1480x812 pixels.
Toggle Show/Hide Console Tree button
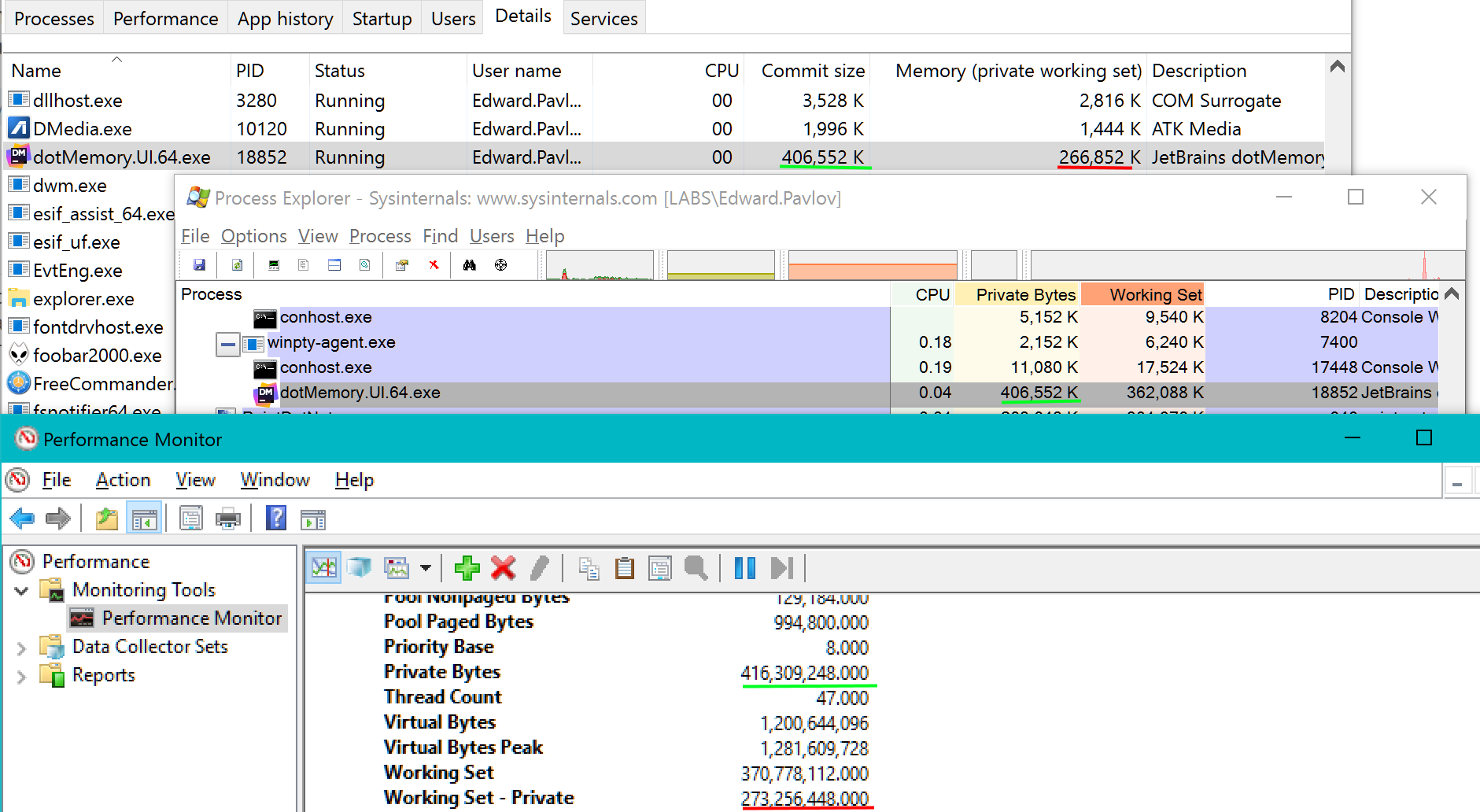pyautogui.click(x=144, y=519)
